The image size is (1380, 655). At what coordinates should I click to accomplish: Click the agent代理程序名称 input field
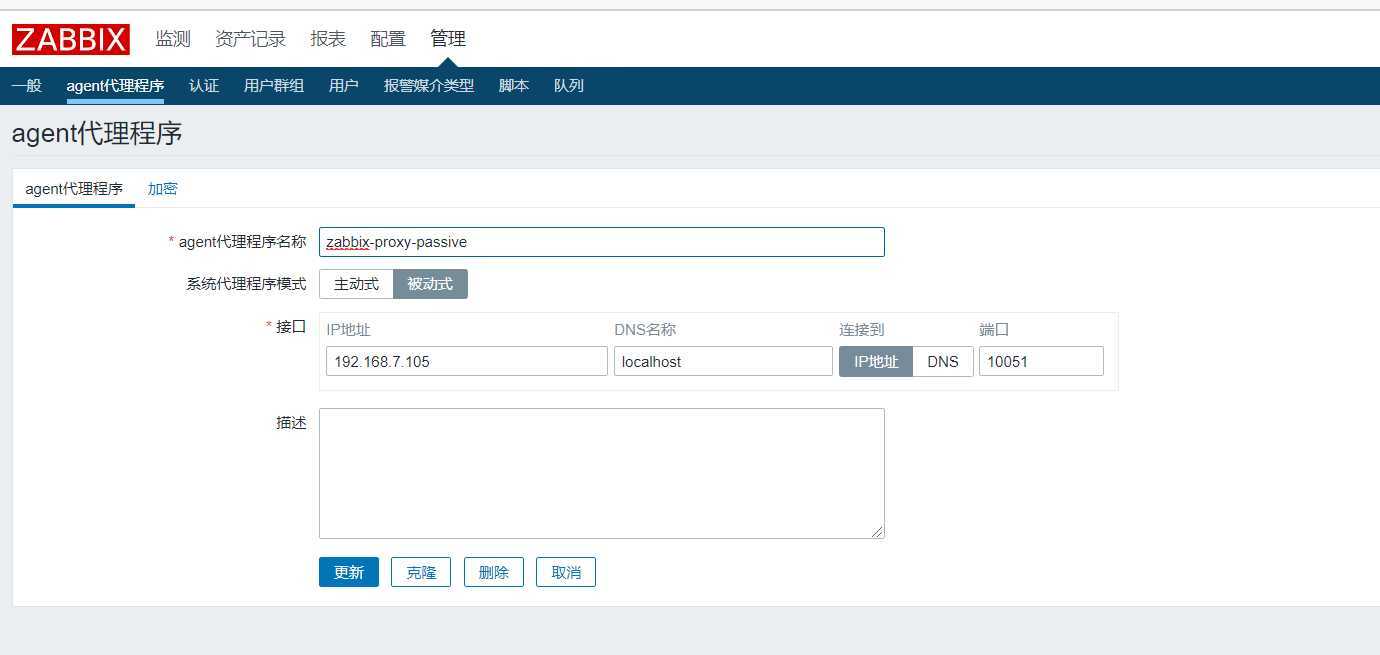point(602,242)
